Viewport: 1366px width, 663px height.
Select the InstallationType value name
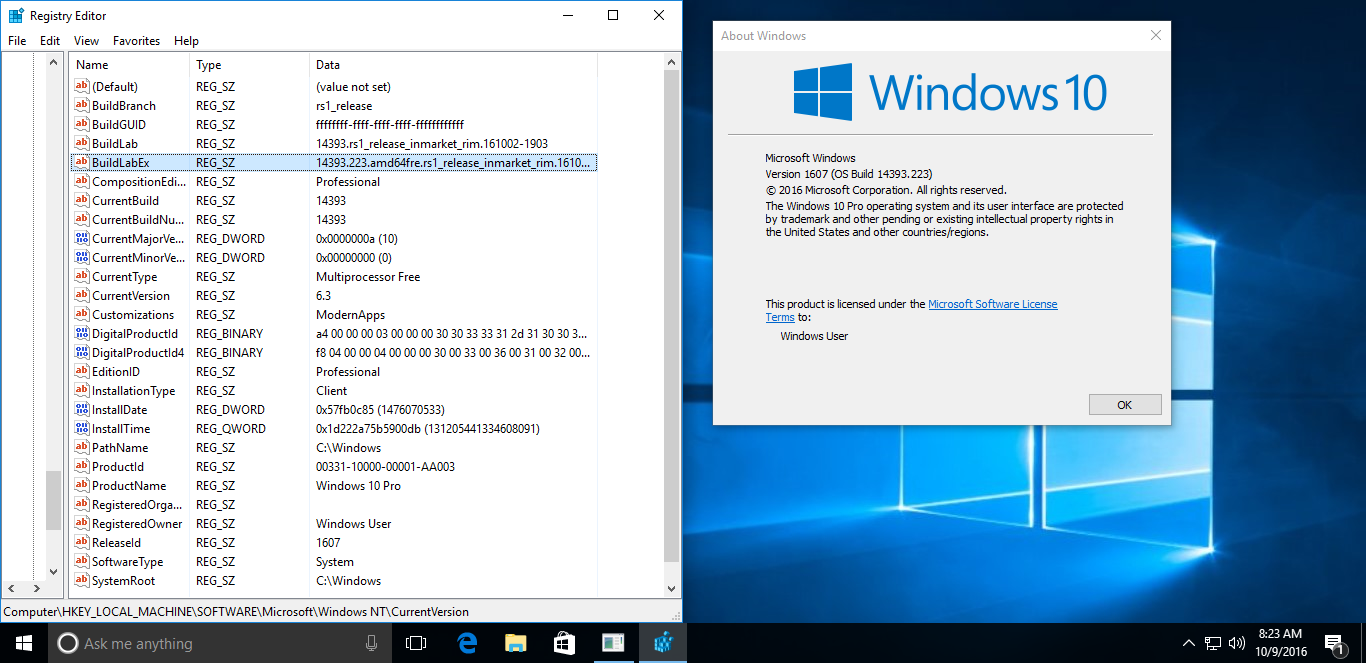[x=134, y=391]
